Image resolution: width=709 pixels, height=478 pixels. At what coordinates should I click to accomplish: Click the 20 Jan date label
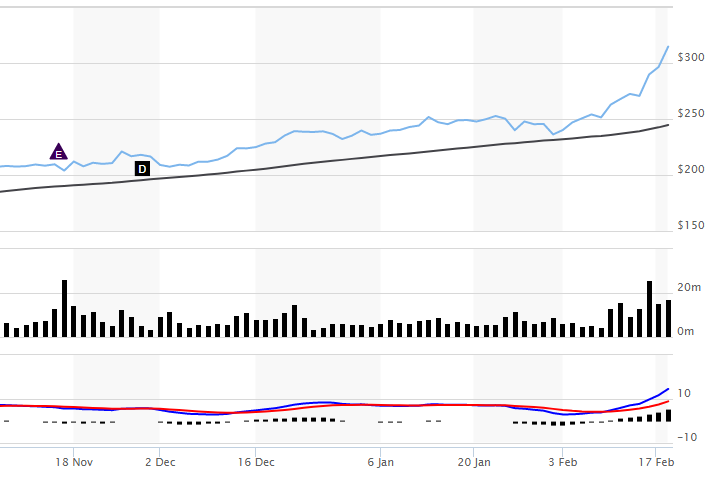click(x=474, y=462)
